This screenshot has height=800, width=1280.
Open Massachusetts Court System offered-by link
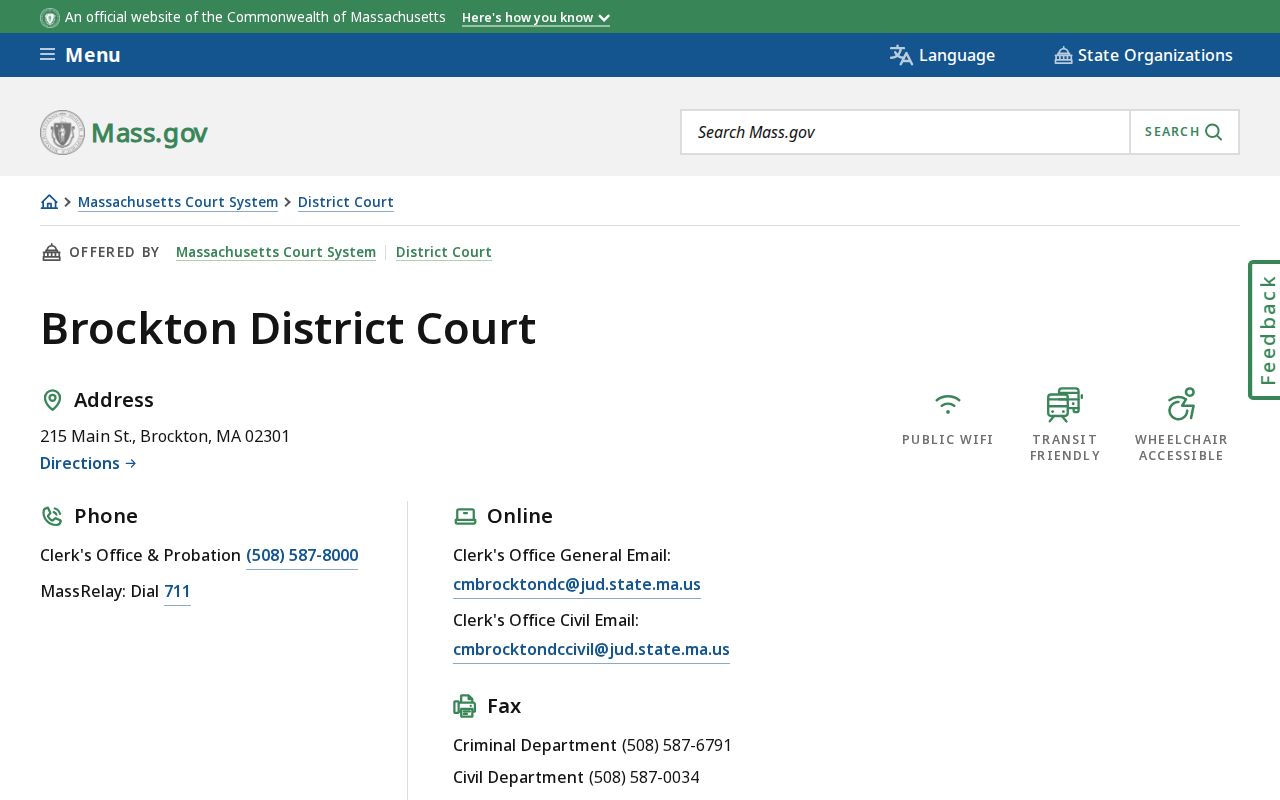coord(276,252)
